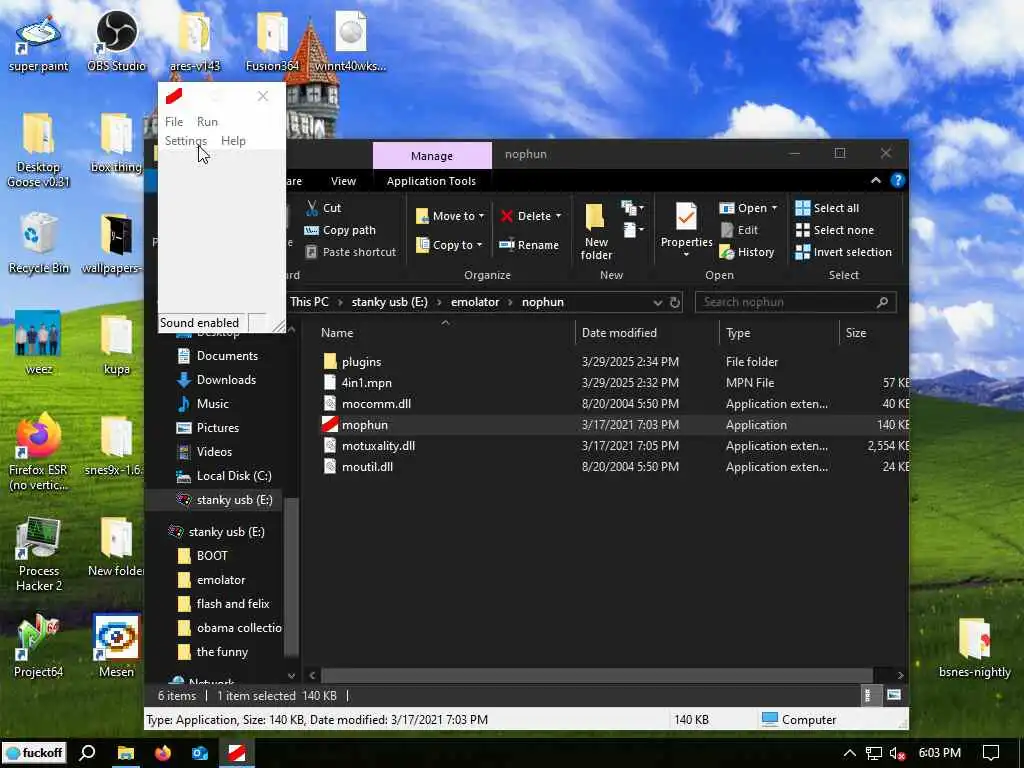The image size is (1024, 768).
Task: Select the mophun application icon in list
Action: coord(330,424)
